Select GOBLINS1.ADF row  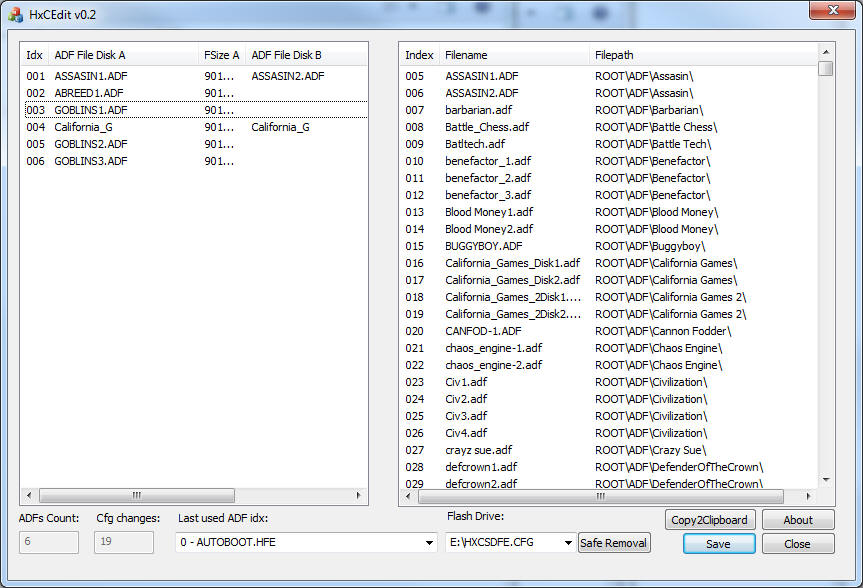(196, 110)
